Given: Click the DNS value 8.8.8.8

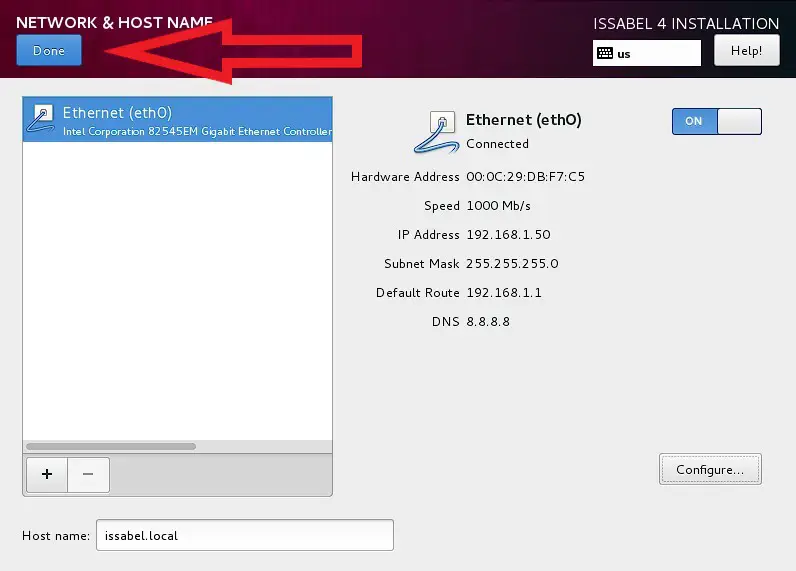Looking at the screenshot, I should (487, 321).
